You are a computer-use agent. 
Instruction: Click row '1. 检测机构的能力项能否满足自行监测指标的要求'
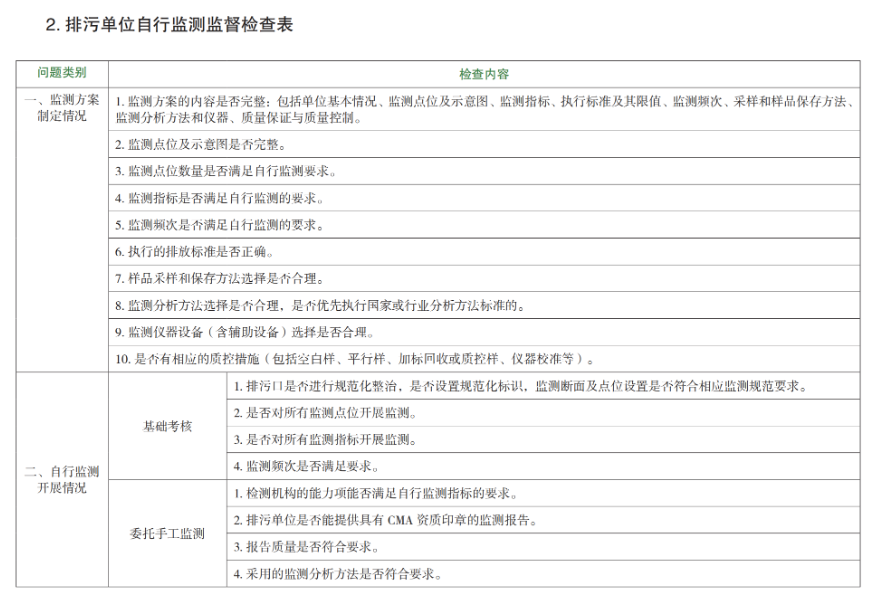point(543,493)
